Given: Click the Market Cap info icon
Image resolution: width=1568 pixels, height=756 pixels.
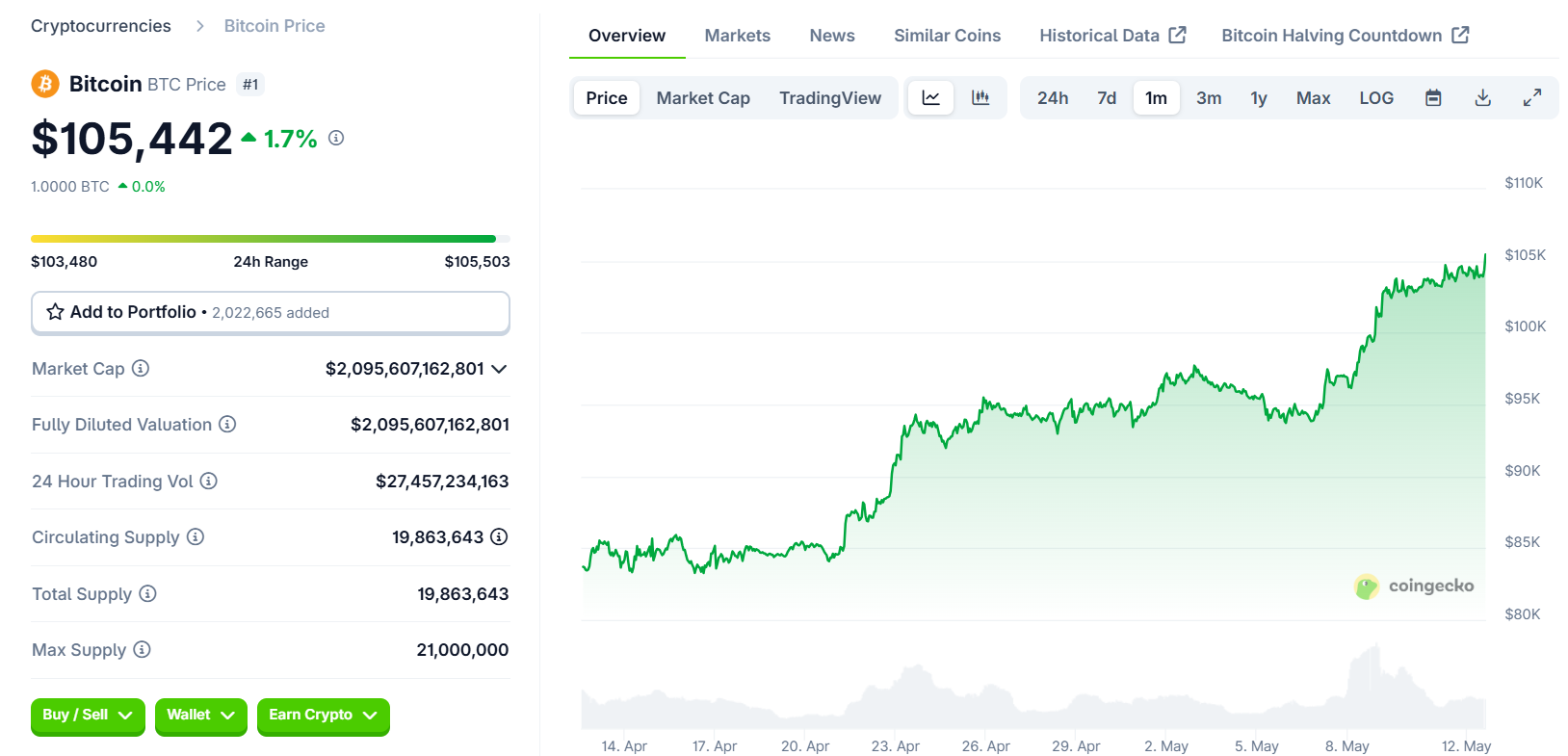Looking at the screenshot, I should 141,369.
